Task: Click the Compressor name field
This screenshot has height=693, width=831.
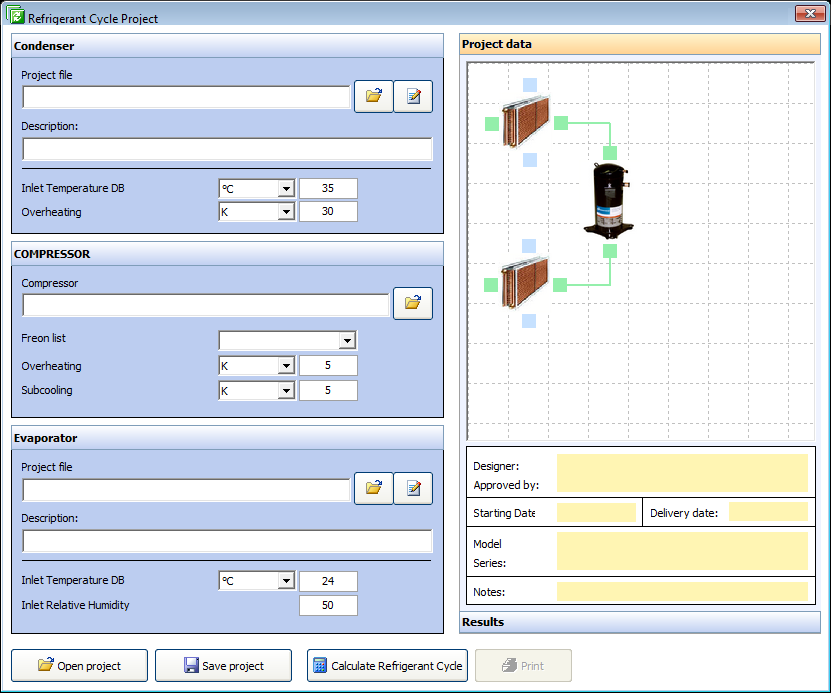Action: 206,305
